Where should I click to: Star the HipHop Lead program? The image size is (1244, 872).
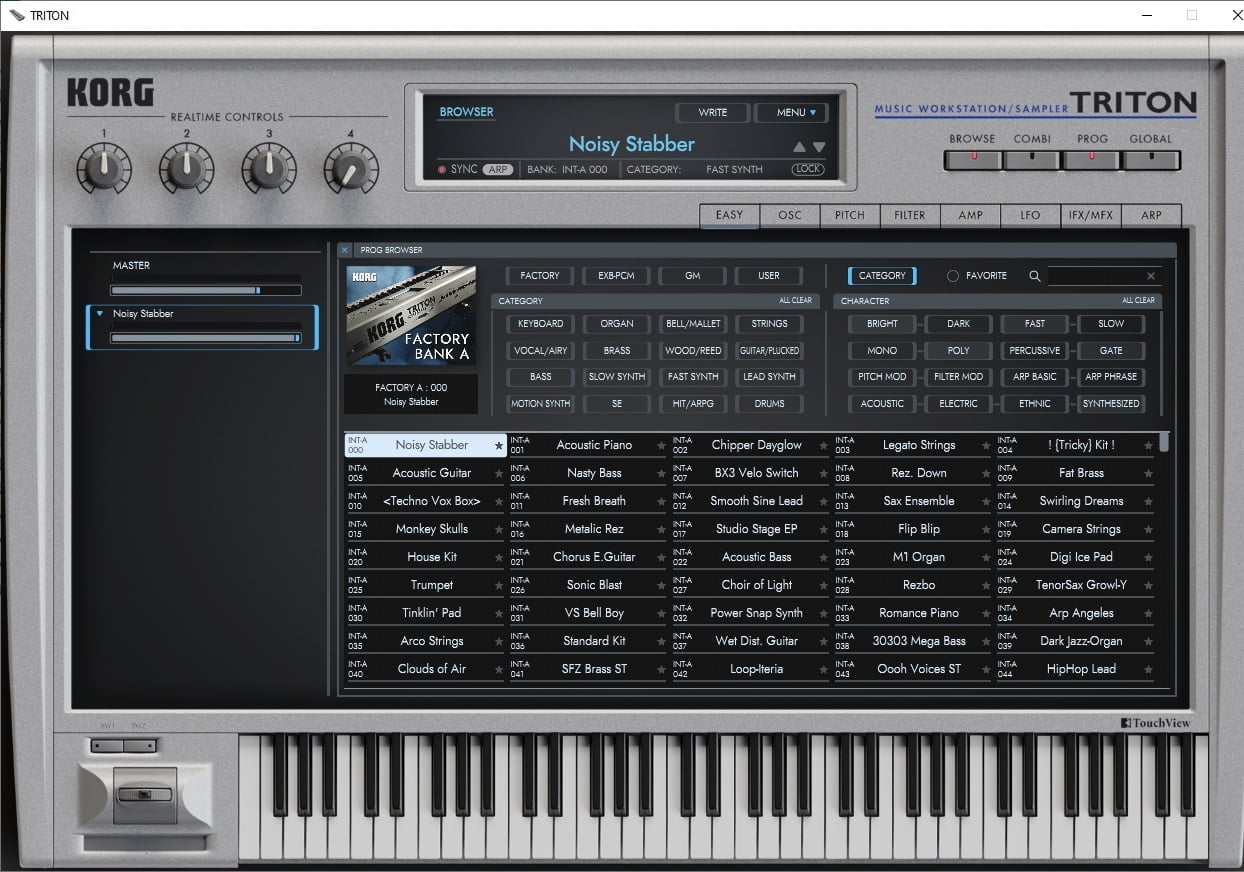click(x=1149, y=670)
